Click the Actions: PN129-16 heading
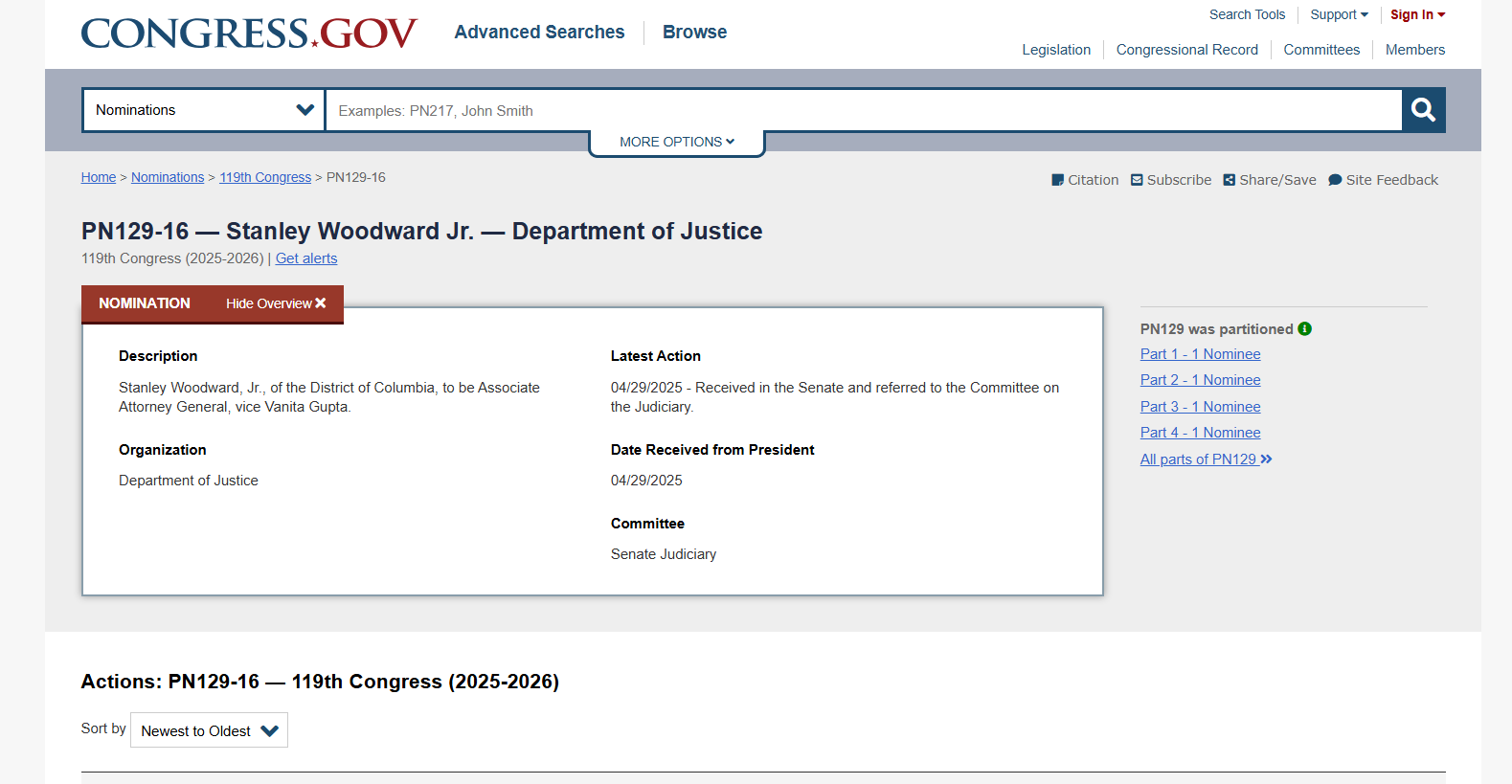The width and height of the screenshot is (1512, 784). tap(320, 682)
